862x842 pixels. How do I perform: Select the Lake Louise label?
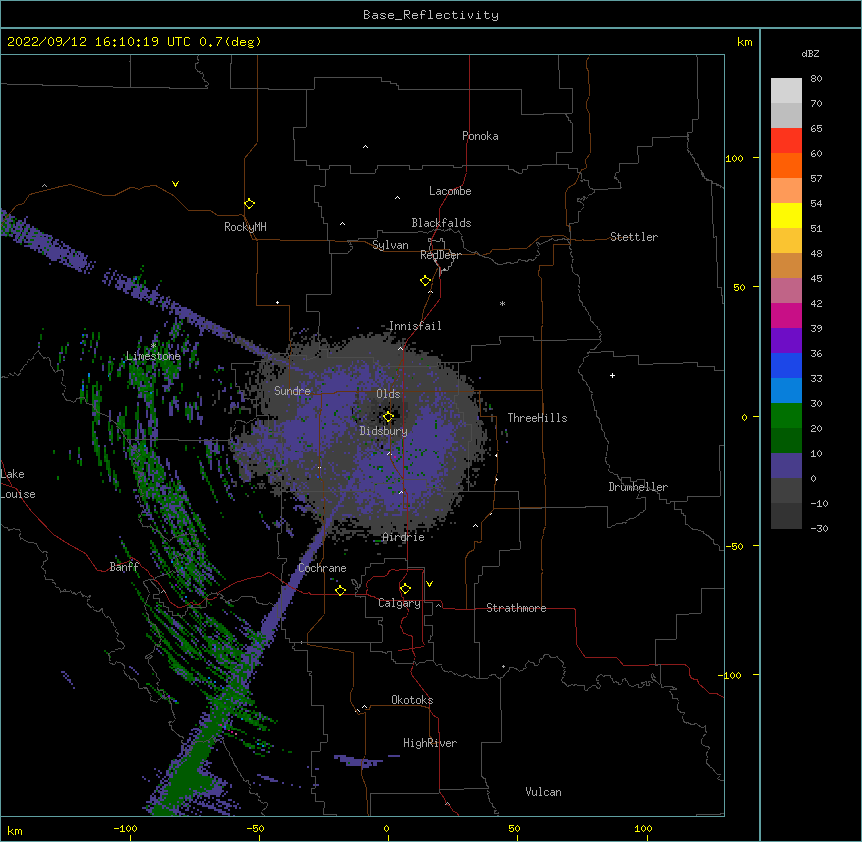(x=18, y=484)
